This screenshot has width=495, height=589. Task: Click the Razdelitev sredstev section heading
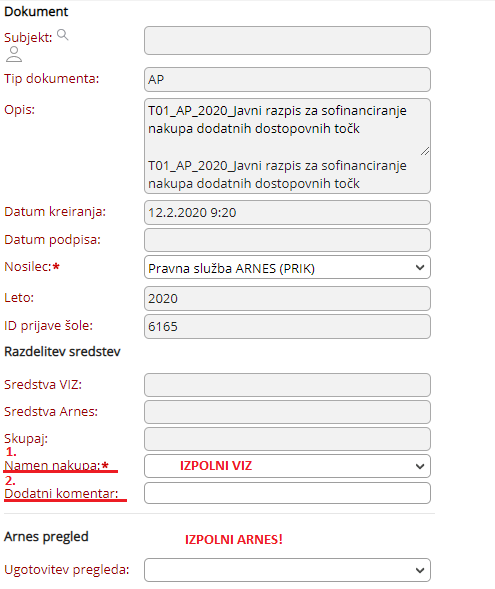pyautogui.click(x=62, y=352)
